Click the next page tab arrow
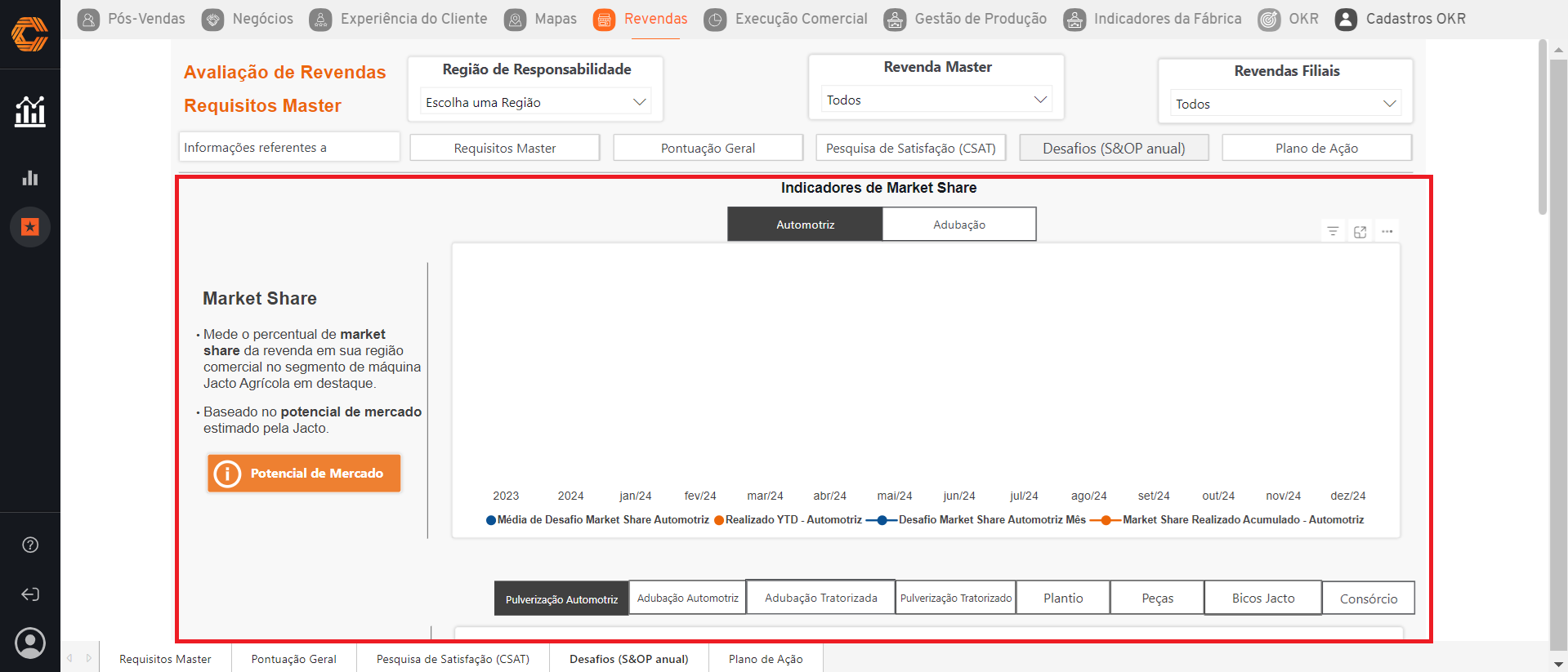 [x=89, y=658]
